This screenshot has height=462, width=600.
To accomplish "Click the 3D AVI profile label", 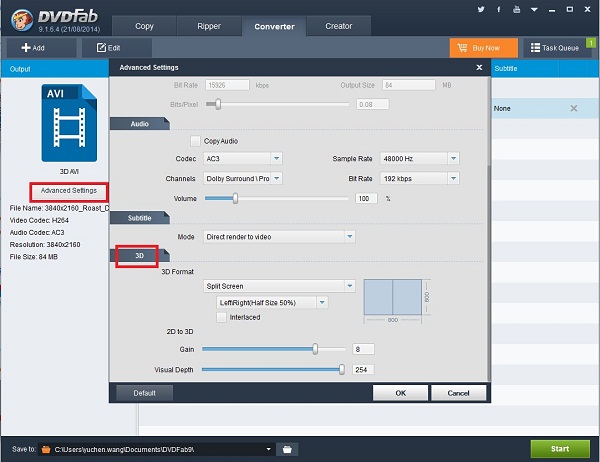I will 69,171.
